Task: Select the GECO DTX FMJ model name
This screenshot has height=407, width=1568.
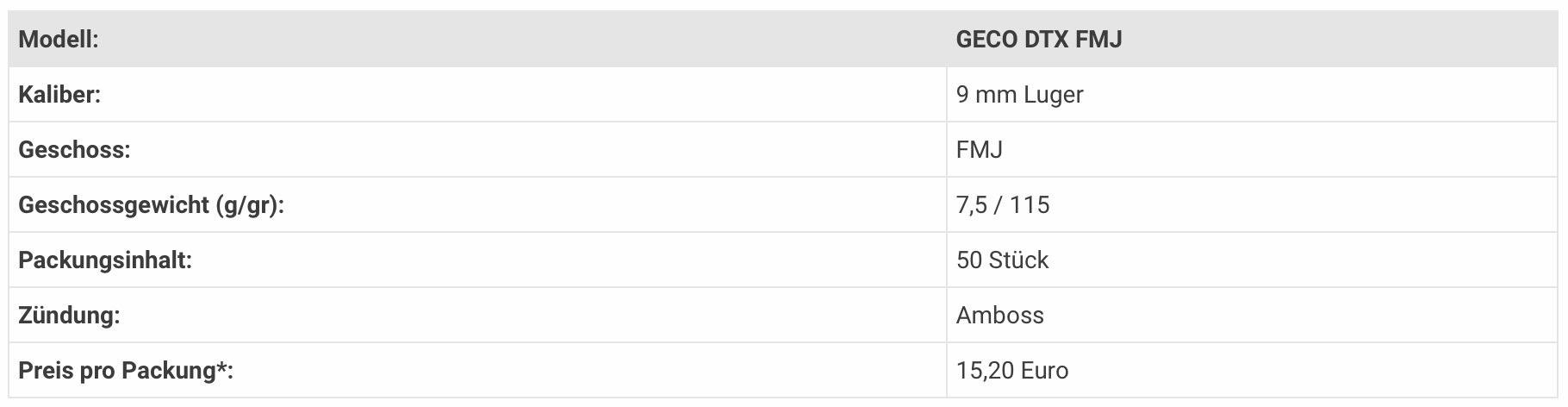Action: [x=1039, y=40]
